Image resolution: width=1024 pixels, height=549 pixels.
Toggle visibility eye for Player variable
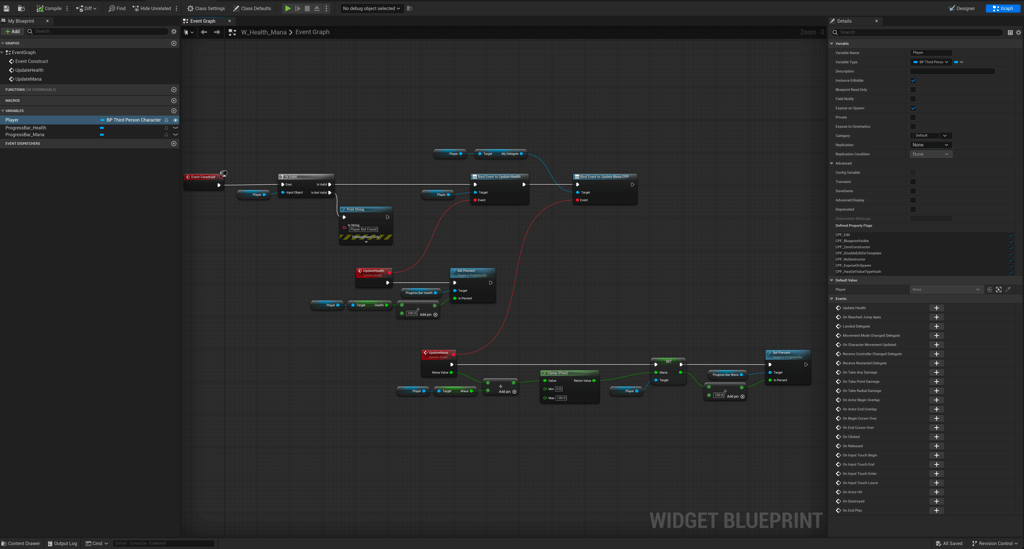click(x=175, y=120)
